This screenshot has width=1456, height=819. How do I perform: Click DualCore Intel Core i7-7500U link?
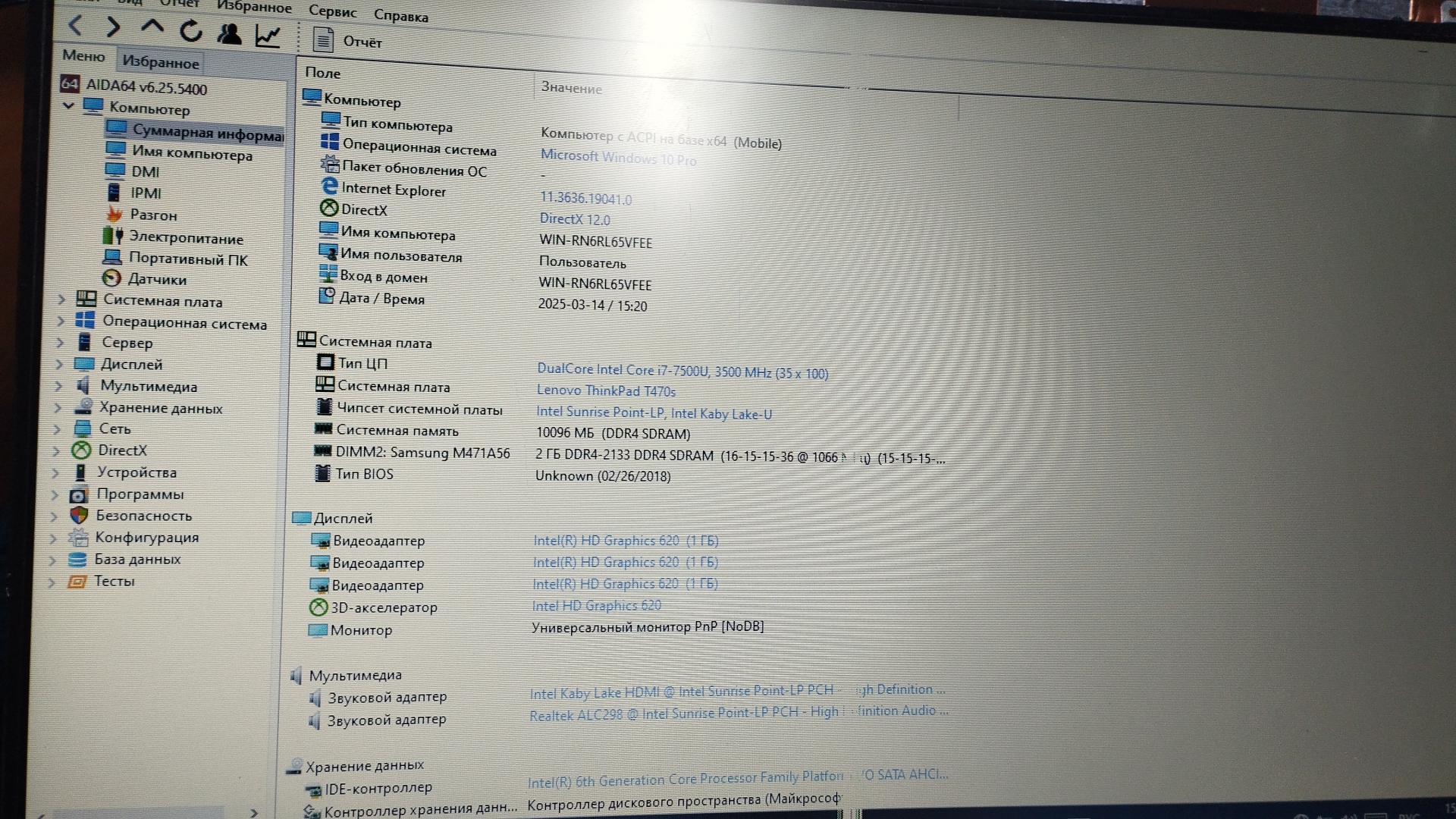(x=682, y=371)
